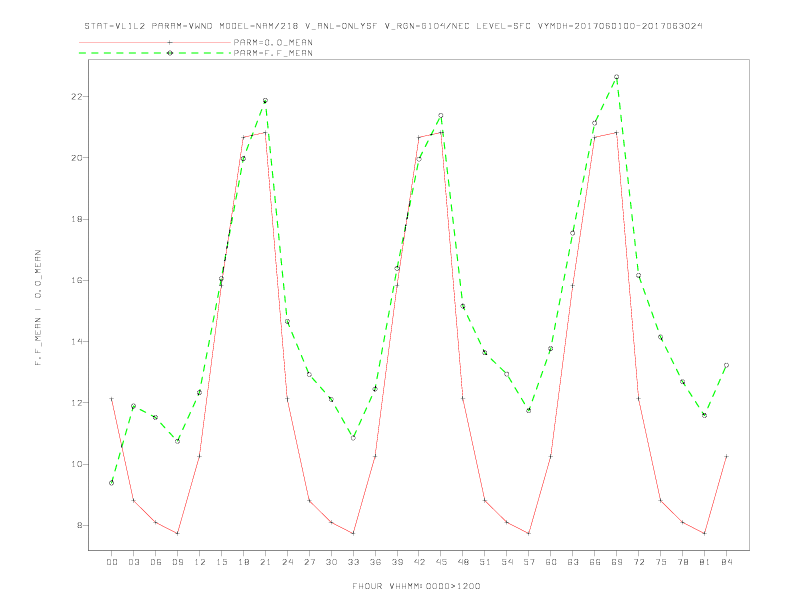Click the red plus marker at forecast hour 00
The width and height of the screenshot is (792, 612).
(x=112, y=399)
